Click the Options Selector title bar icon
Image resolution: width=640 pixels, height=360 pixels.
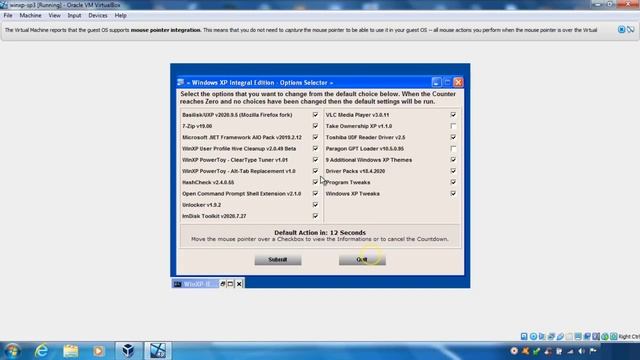tap(181, 82)
